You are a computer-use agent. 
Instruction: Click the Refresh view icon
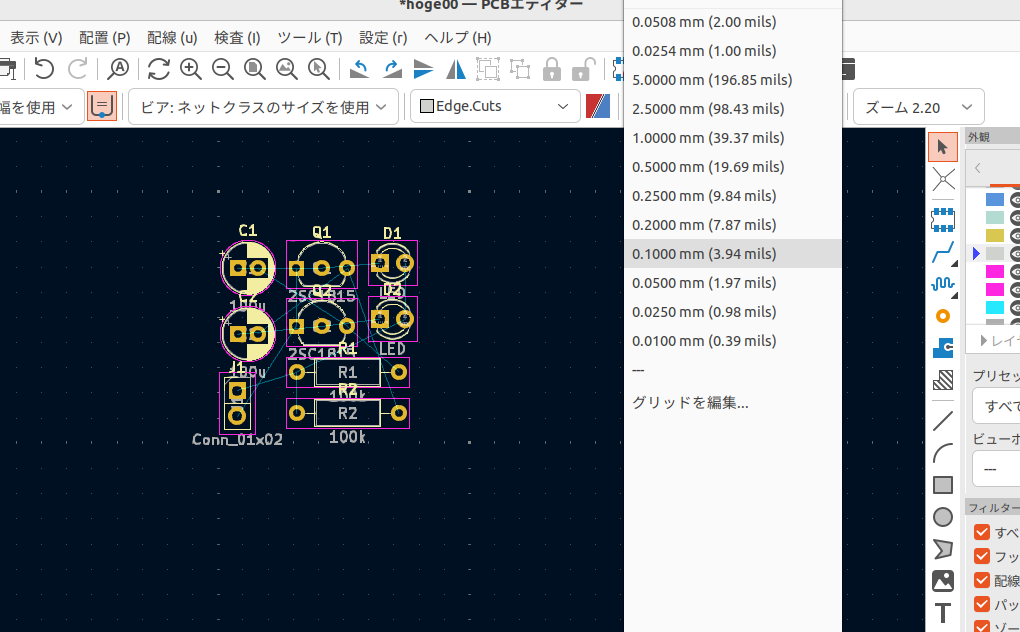158,68
